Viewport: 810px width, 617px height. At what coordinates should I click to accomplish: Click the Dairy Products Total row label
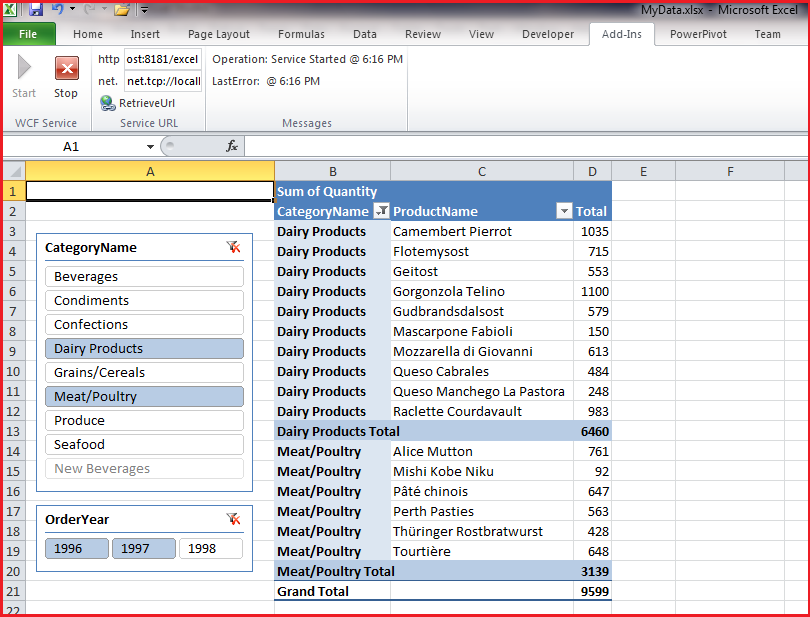pyautogui.click(x=338, y=431)
